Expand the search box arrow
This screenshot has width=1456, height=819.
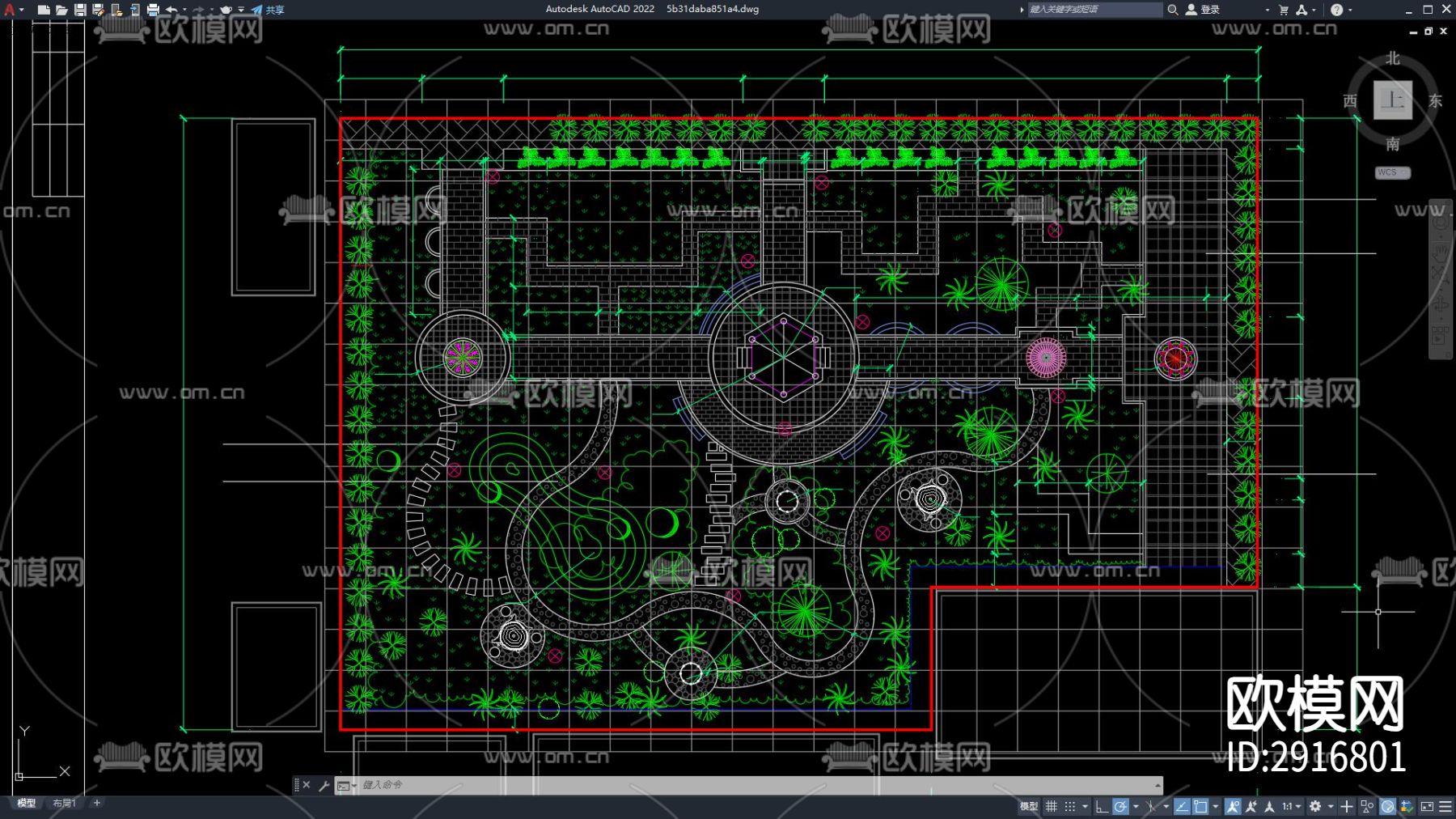[x=1022, y=10]
